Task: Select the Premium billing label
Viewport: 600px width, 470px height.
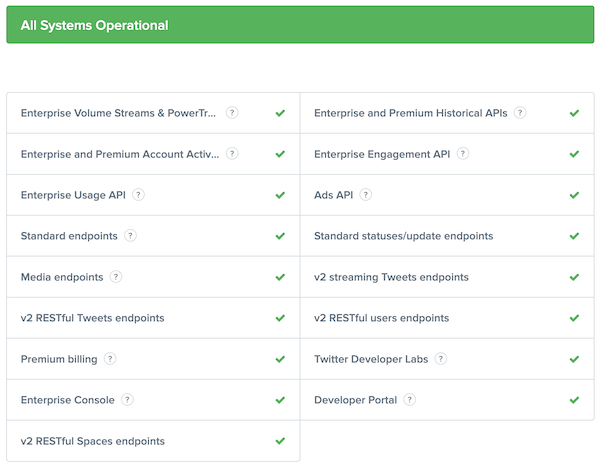Action: point(59,359)
